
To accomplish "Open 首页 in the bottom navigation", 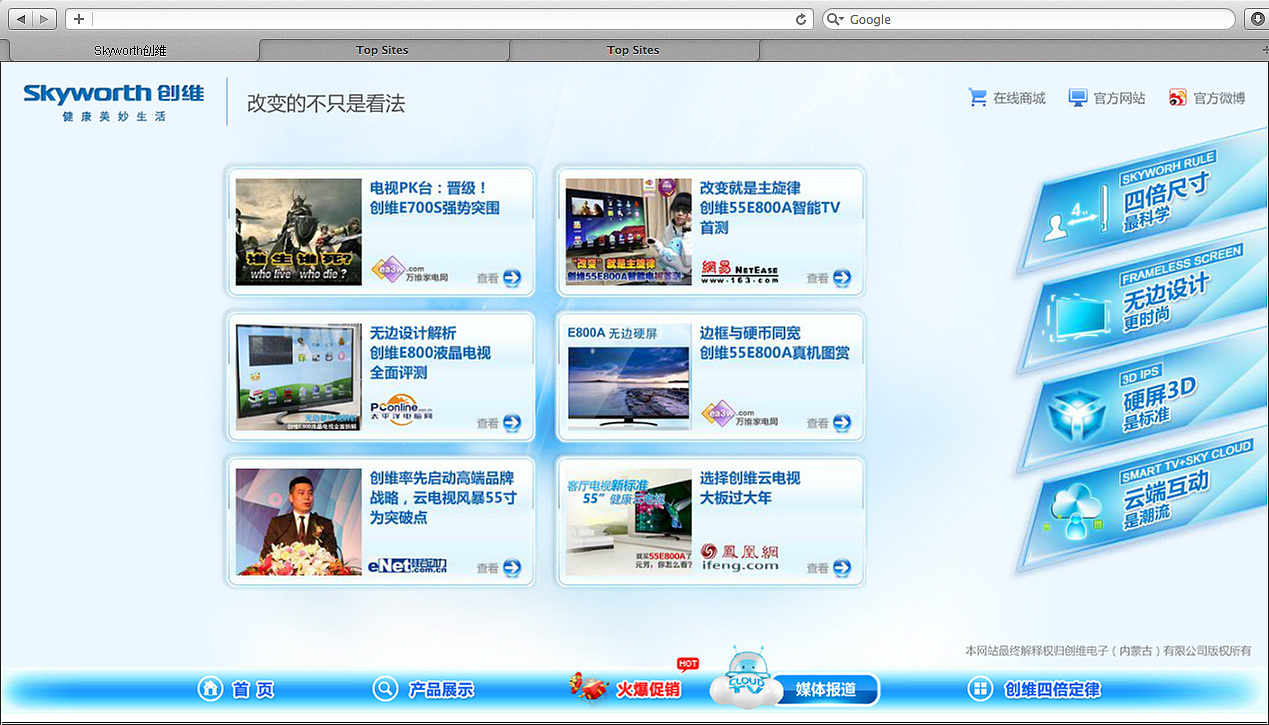I will [x=252, y=689].
